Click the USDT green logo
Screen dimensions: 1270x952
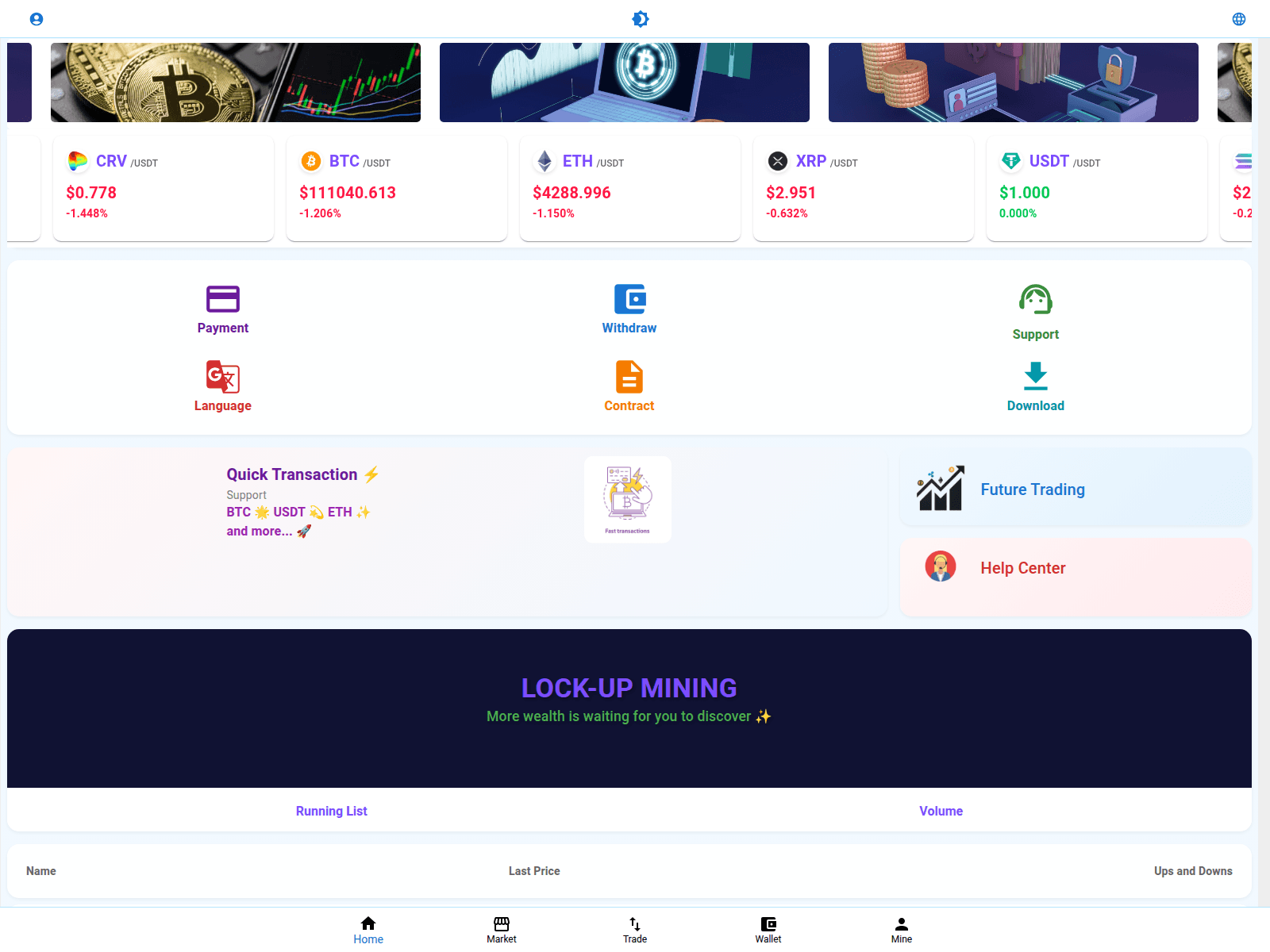click(1011, 161)
